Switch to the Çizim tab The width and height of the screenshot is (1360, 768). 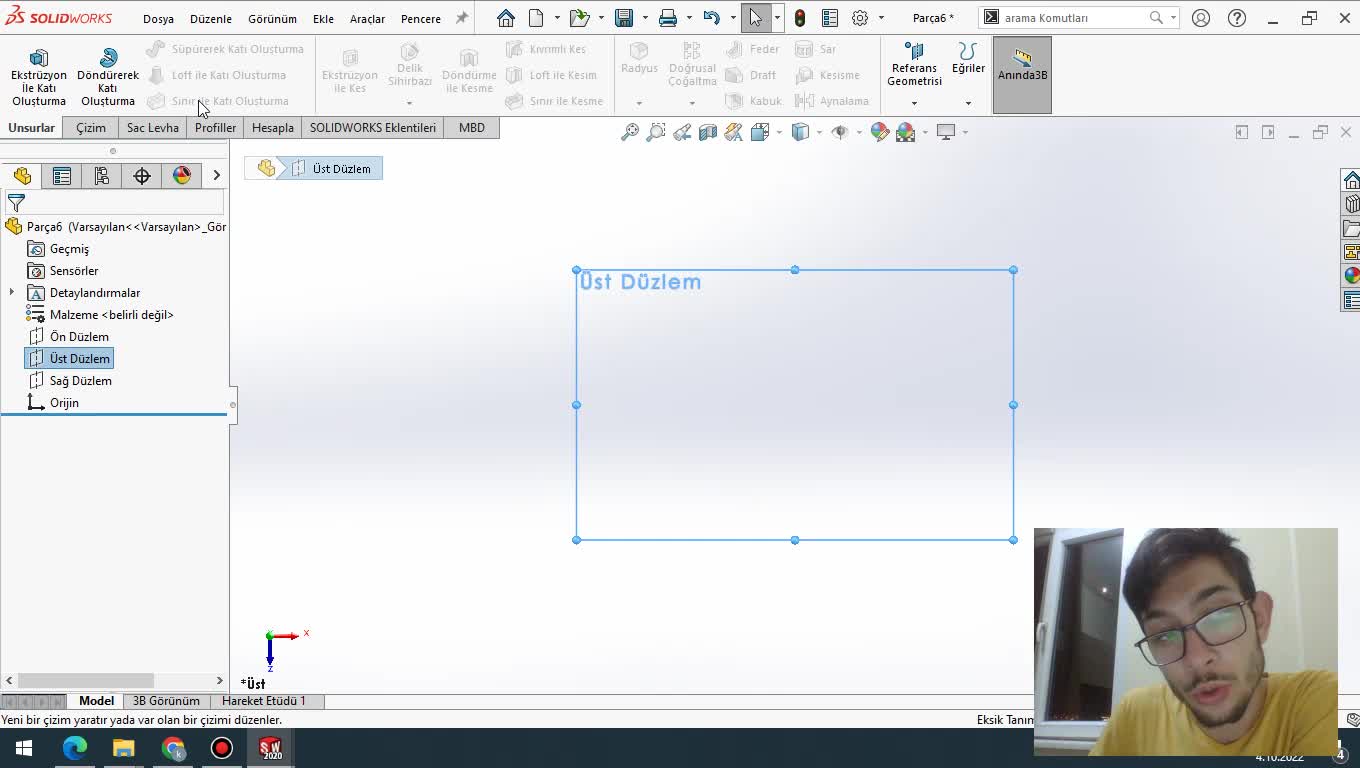pyautogui.click(x=91, y=128)
